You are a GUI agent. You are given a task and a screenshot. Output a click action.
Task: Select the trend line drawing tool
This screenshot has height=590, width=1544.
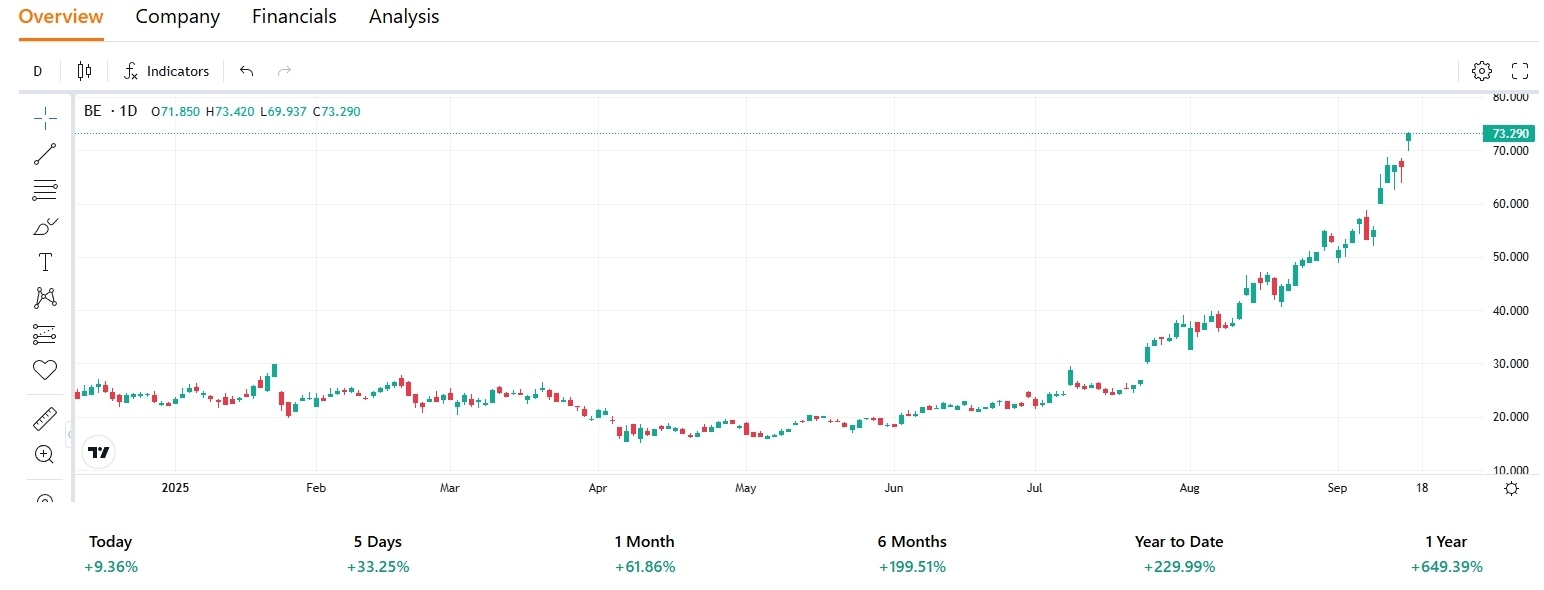pos(45,154)
